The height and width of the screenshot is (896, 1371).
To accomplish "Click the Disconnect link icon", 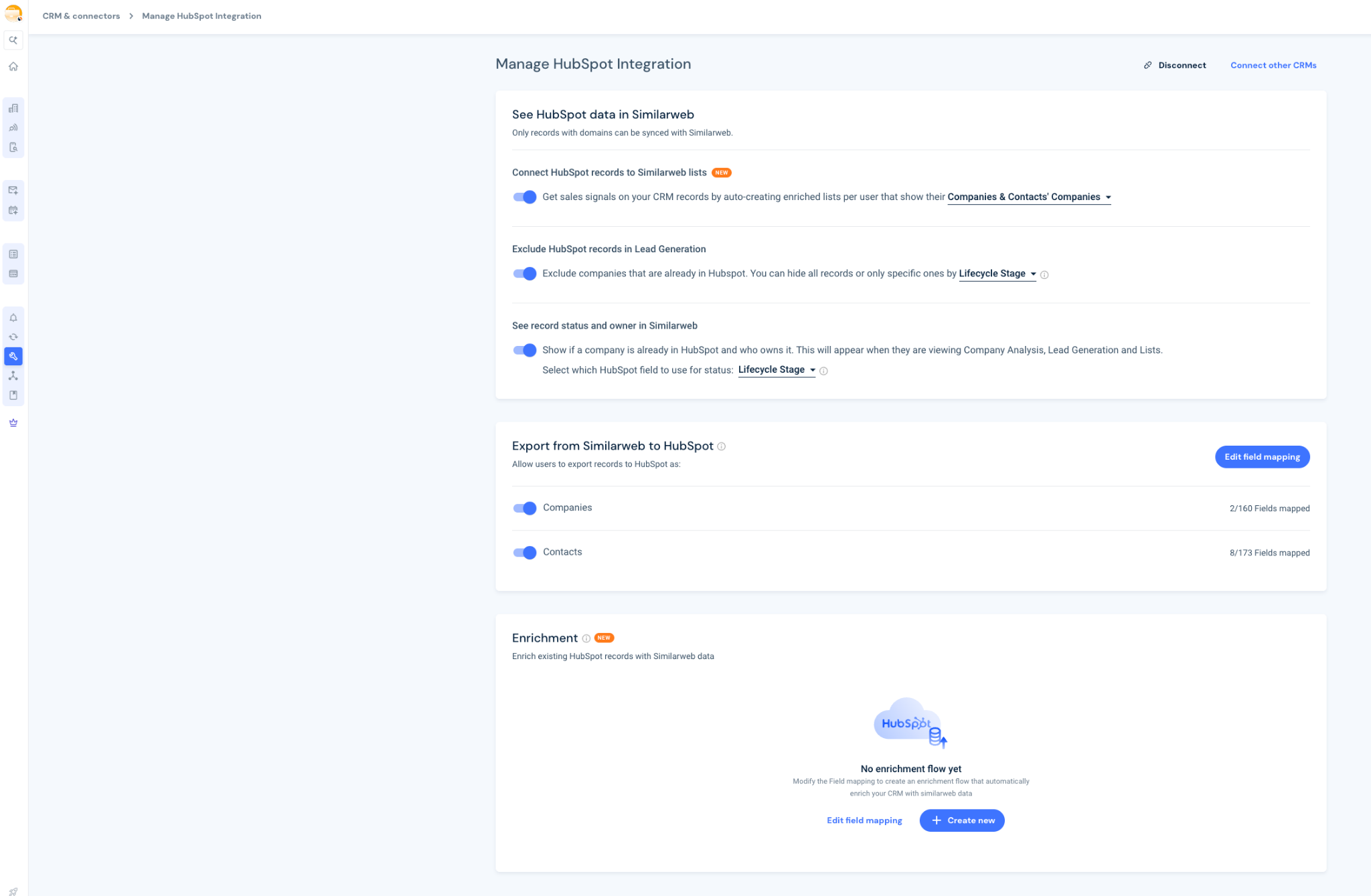I will [1148, 65].
